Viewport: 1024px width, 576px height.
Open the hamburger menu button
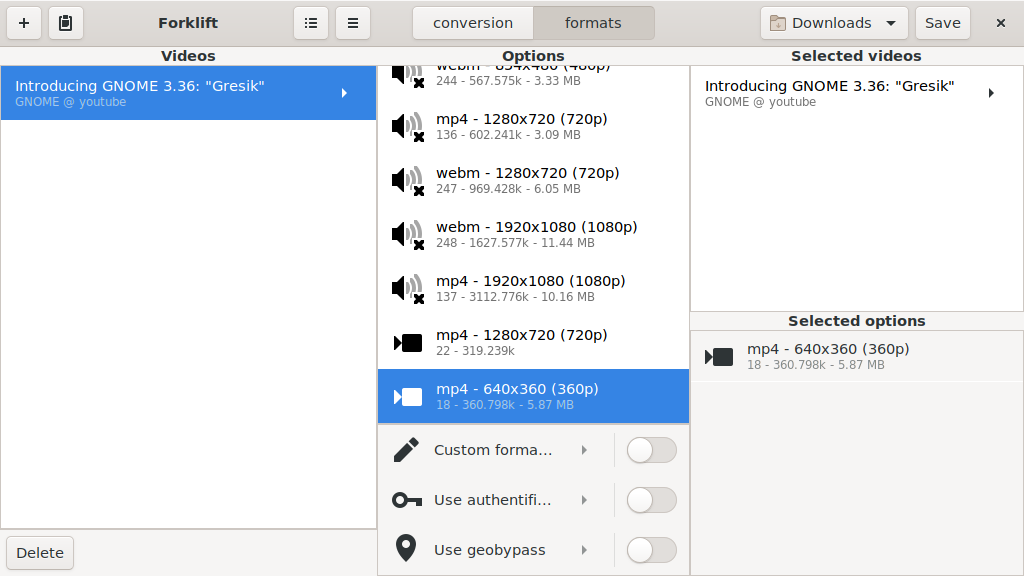coord(353,23)
